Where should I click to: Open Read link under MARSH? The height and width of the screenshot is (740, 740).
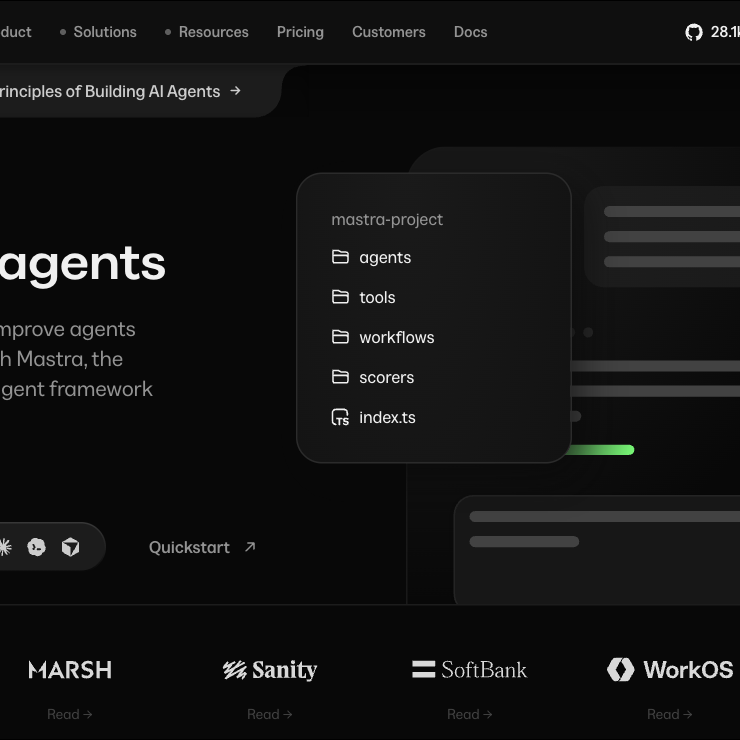(x=70, y=715)
